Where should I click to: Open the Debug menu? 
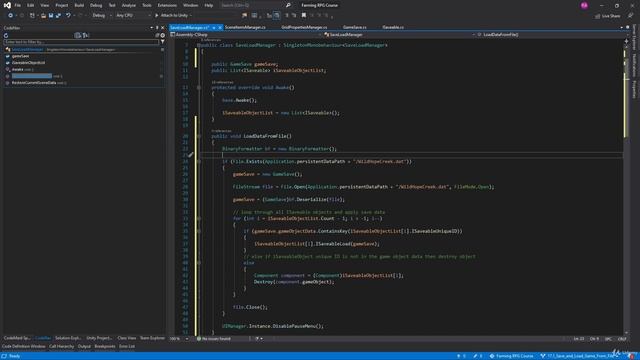point(96,5)
